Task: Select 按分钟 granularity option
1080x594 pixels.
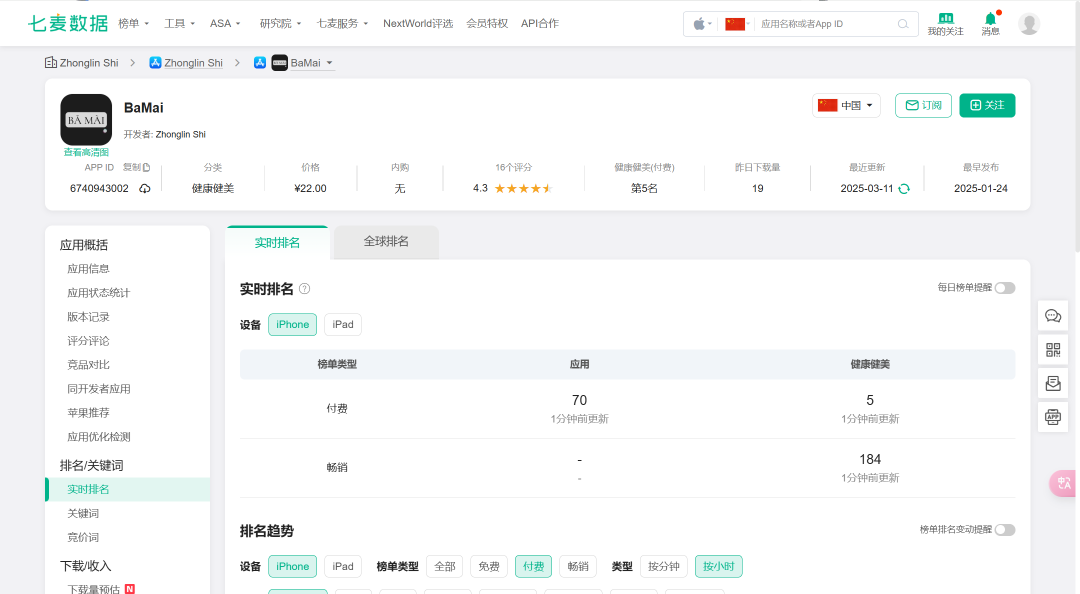Action: tap(664, 566)
